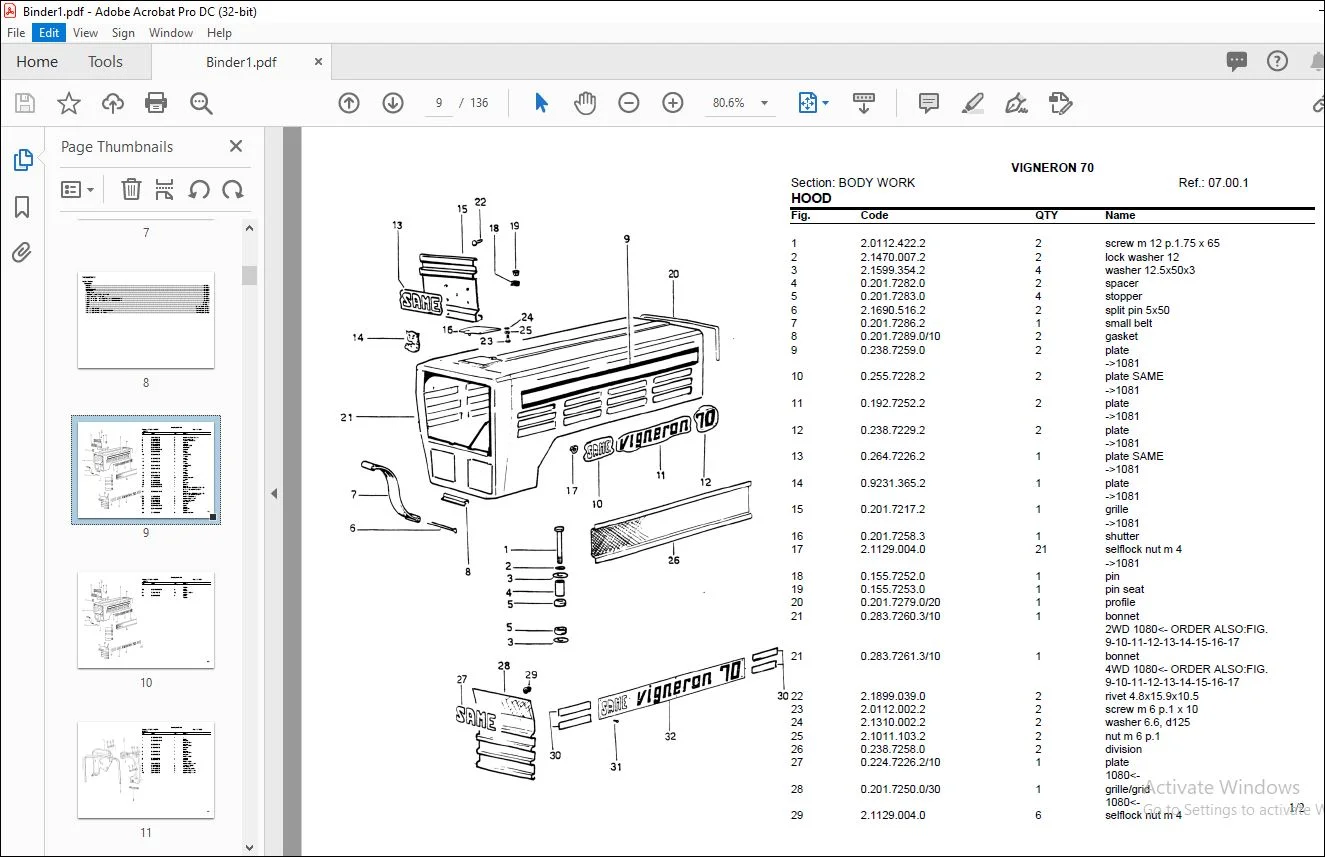Open the Window menu
1325x857 pixels.
pyautogui.click(x=171, y=33)
